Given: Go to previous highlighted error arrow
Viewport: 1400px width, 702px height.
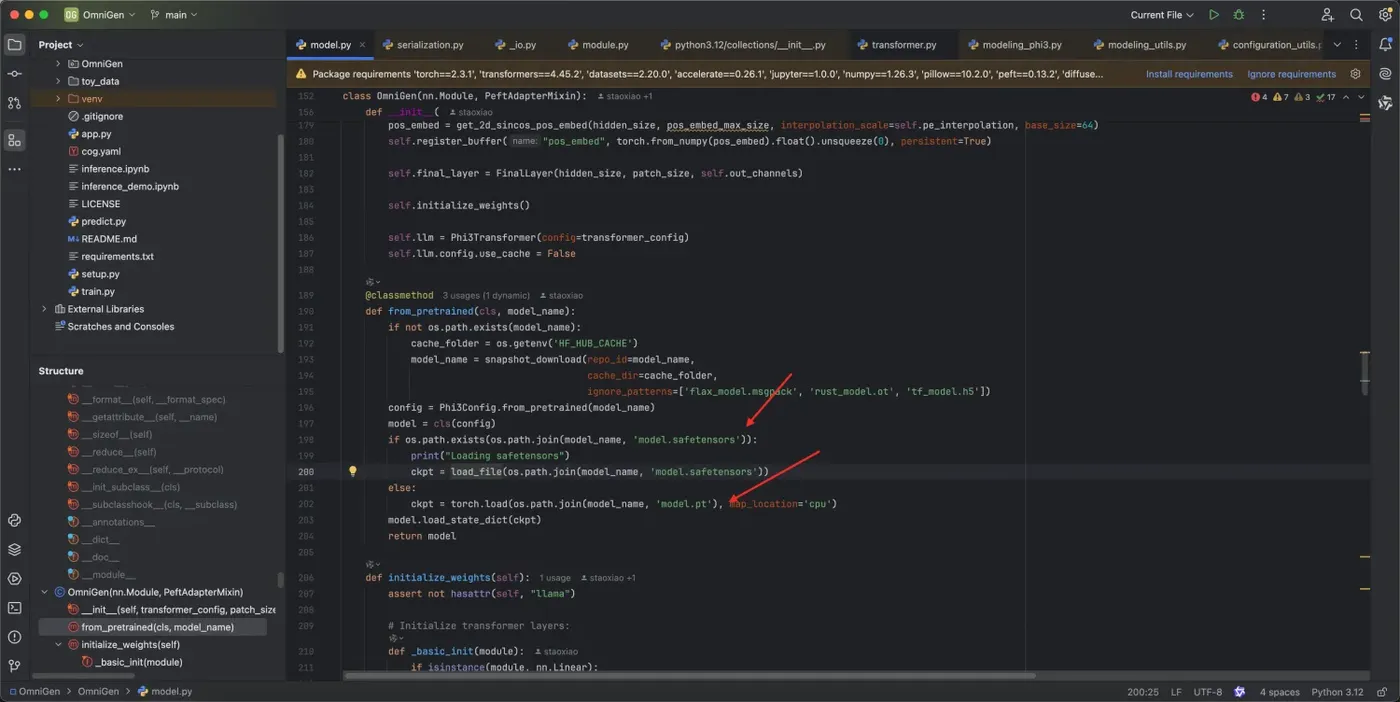Looking at the screenshot, I should click(x=1346, y=97).
